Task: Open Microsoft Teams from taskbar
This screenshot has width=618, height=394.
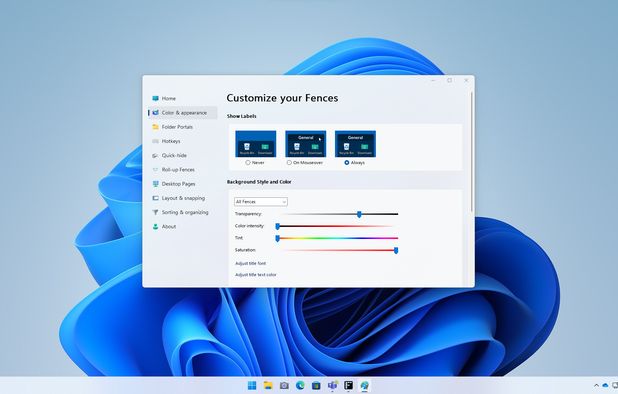Action: (x=332, y=385)
